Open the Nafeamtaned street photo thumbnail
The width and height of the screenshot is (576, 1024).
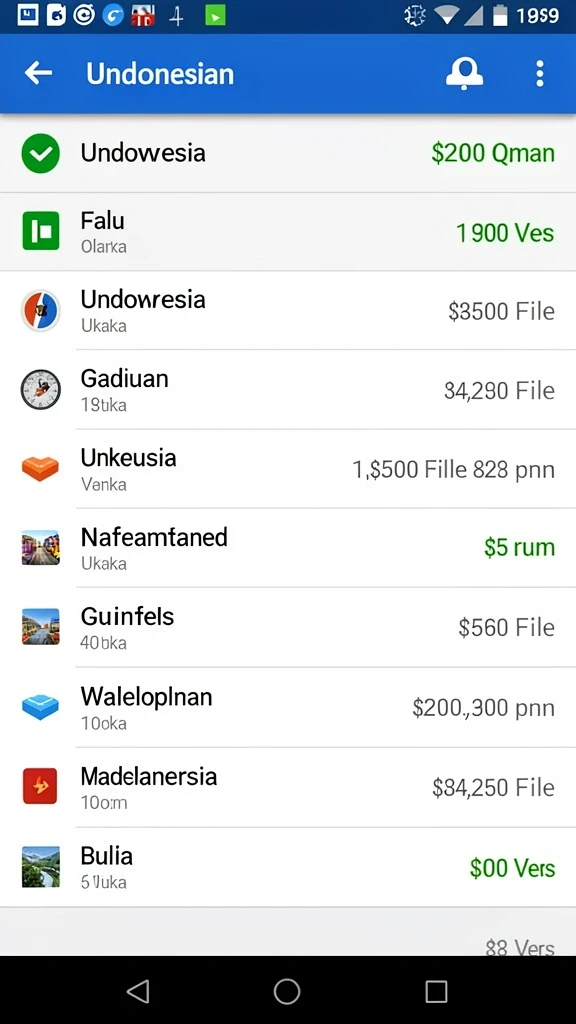pyautogui.click(x=40, y=547)
